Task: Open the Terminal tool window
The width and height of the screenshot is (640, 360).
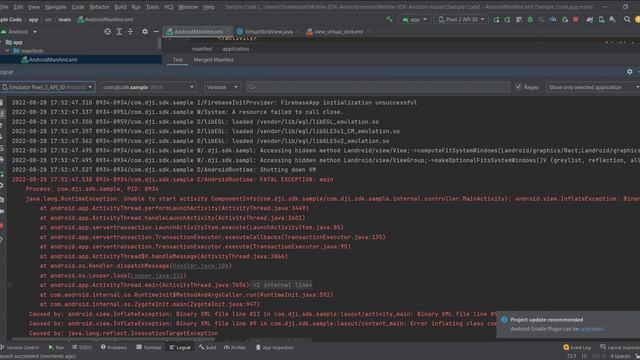Action: click(x=149, y=348)
